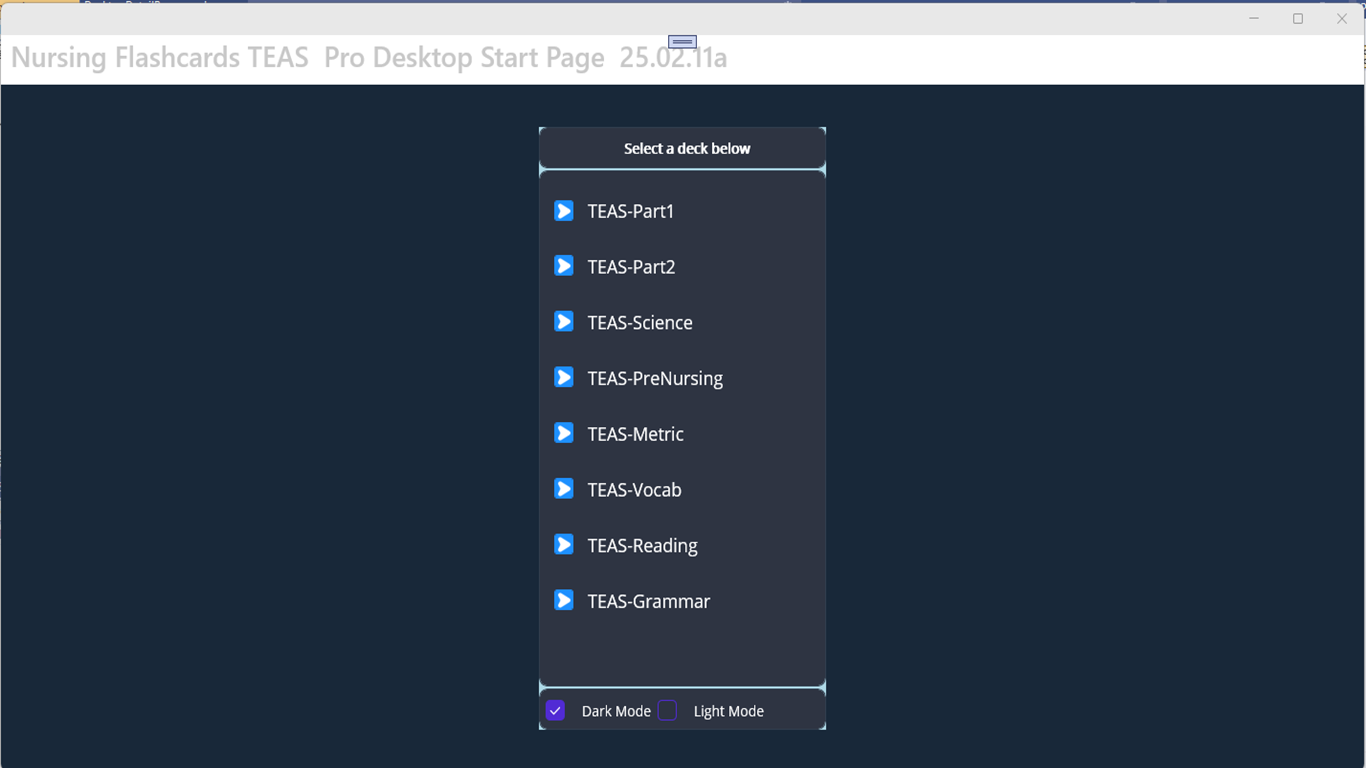This screenshot has width=1366, height=768.
Task: Click the play icon beside TEAS-Vocab
Action: tap(564, 489)
